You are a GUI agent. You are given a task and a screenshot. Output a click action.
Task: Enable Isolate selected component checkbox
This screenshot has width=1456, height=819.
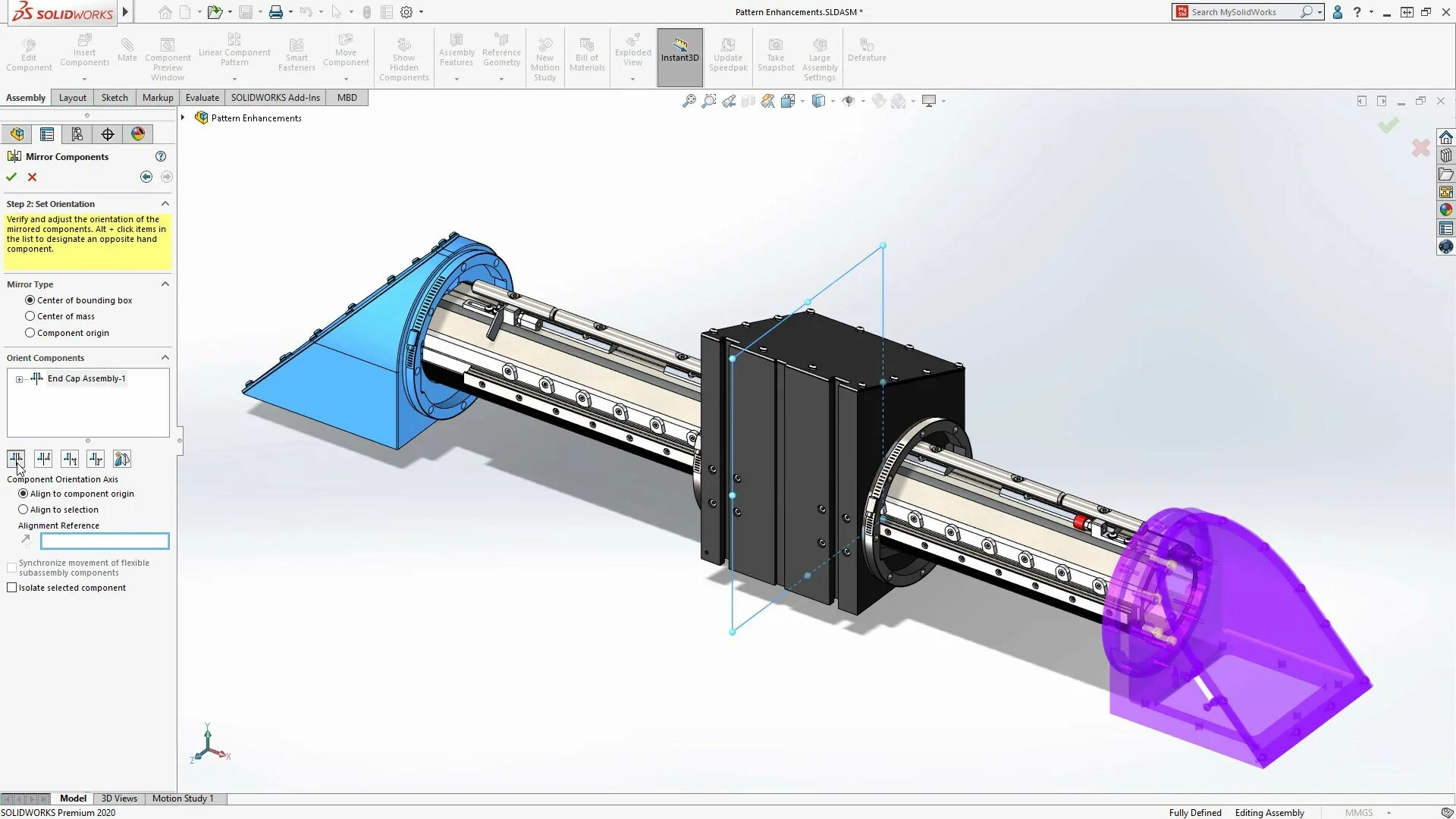(x=12, y=588)
